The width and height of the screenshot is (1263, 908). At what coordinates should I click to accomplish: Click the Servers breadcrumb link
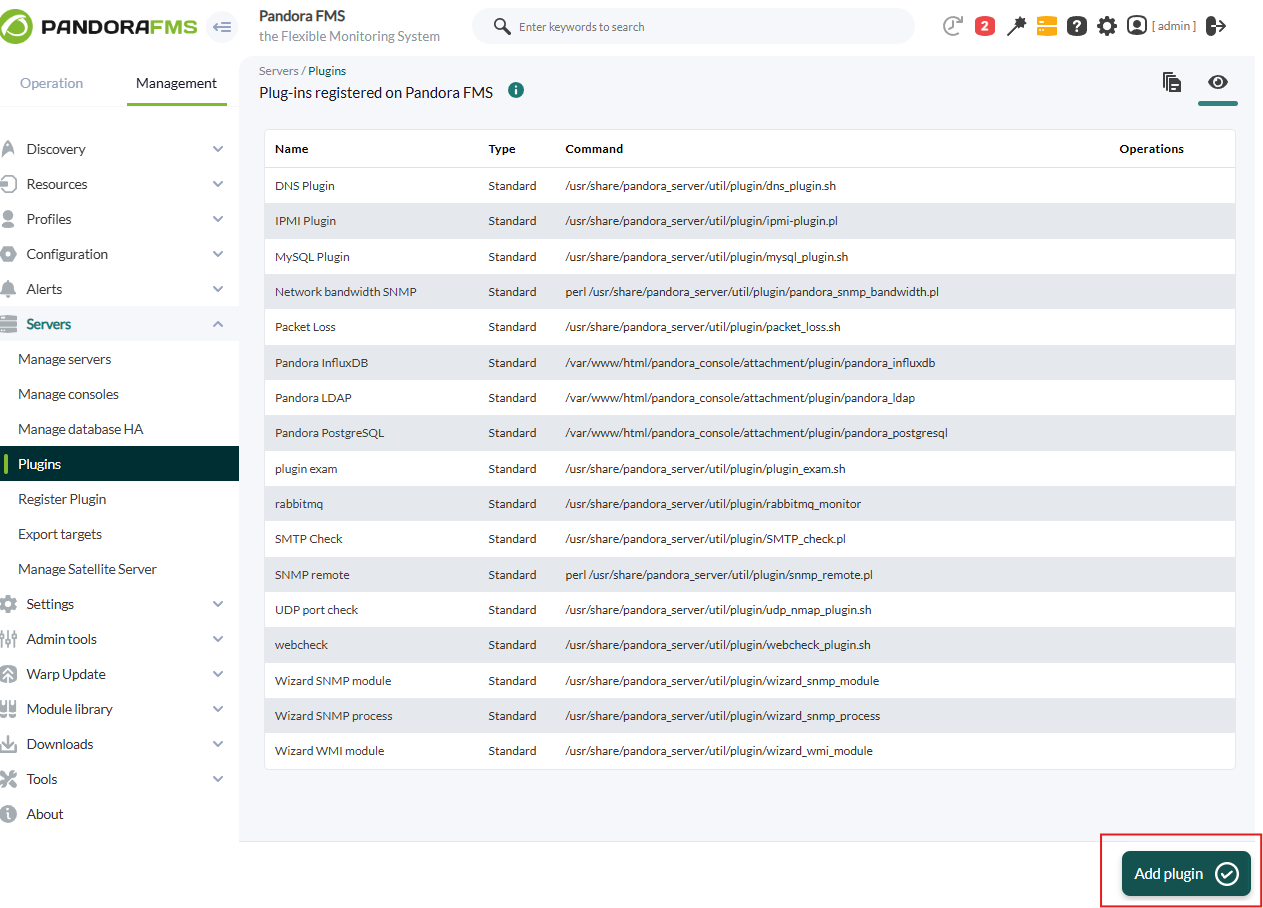pos(278,71)
